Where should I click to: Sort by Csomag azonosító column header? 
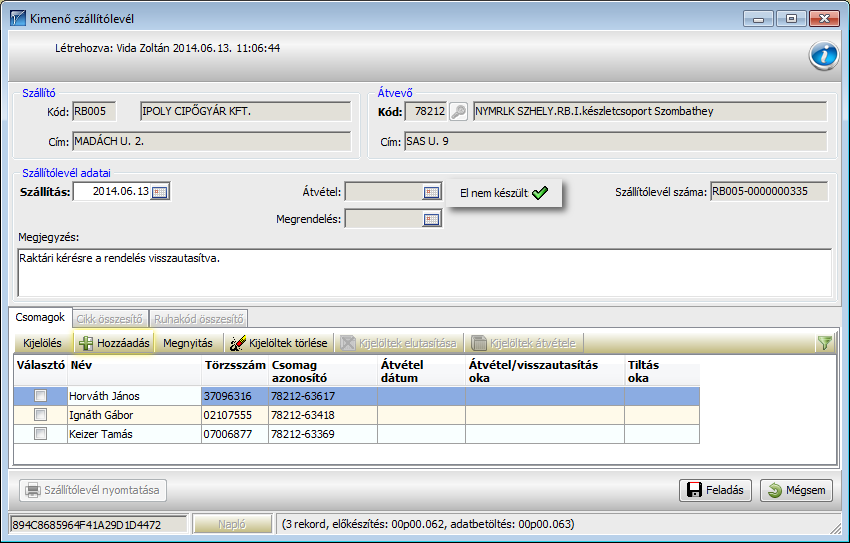click(323, 371)
